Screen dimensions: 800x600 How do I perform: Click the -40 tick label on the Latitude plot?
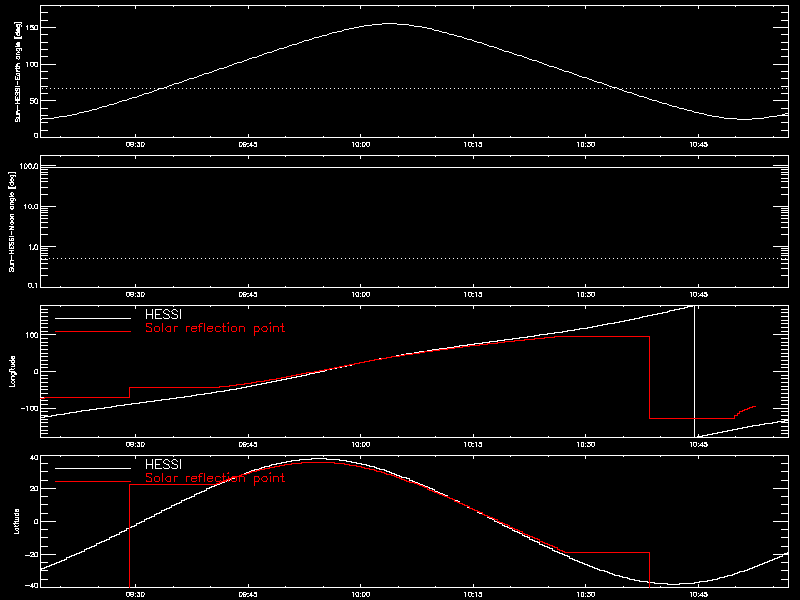[x=32, y=585]
